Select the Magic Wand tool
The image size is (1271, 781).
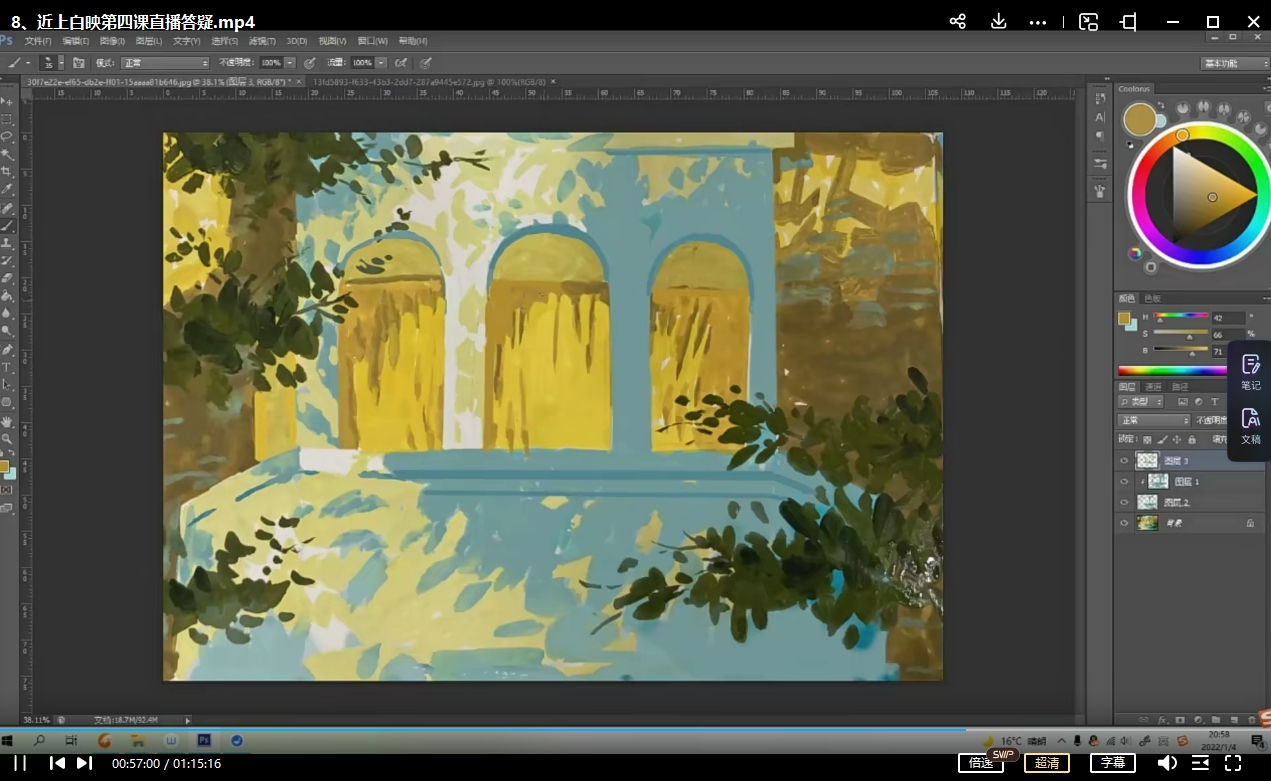7,154
